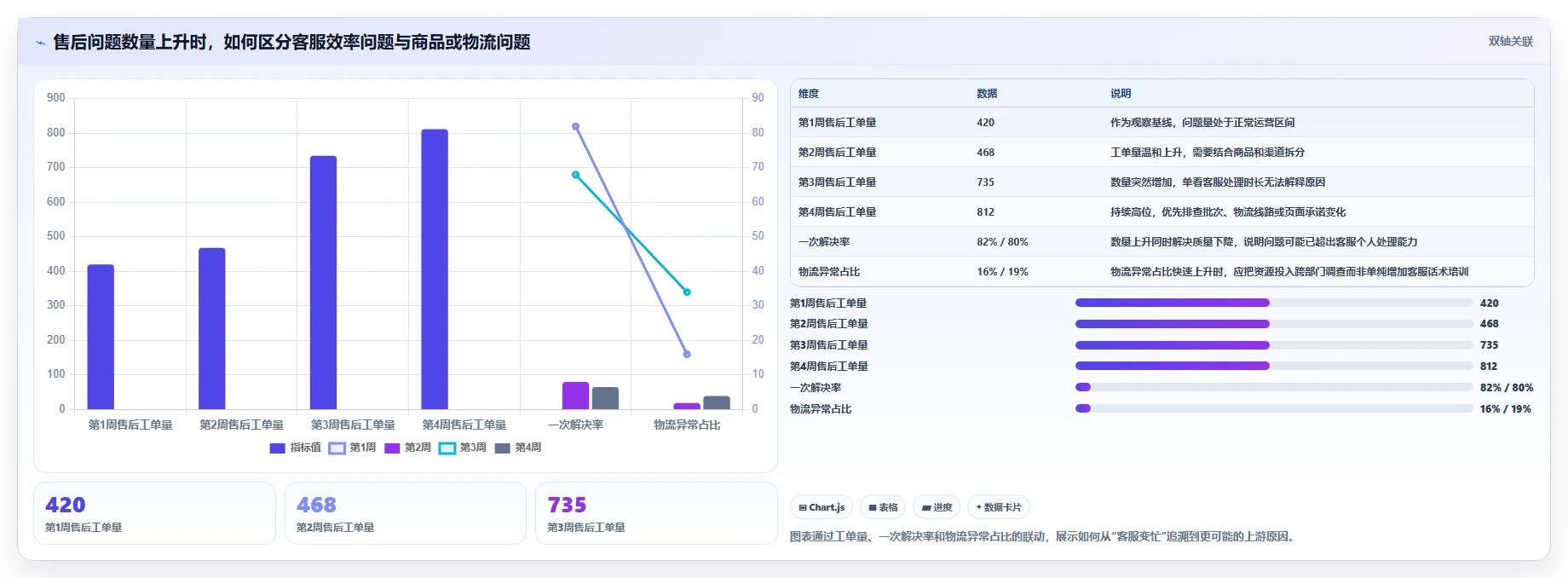Toggle the 指标值 legend swatch
This screenshot has width=1568, height=578.
click(277, 448)
